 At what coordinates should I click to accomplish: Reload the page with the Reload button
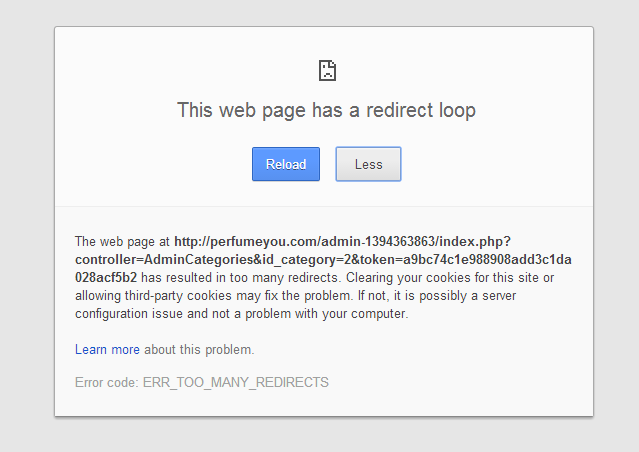(x=286, y=164)
